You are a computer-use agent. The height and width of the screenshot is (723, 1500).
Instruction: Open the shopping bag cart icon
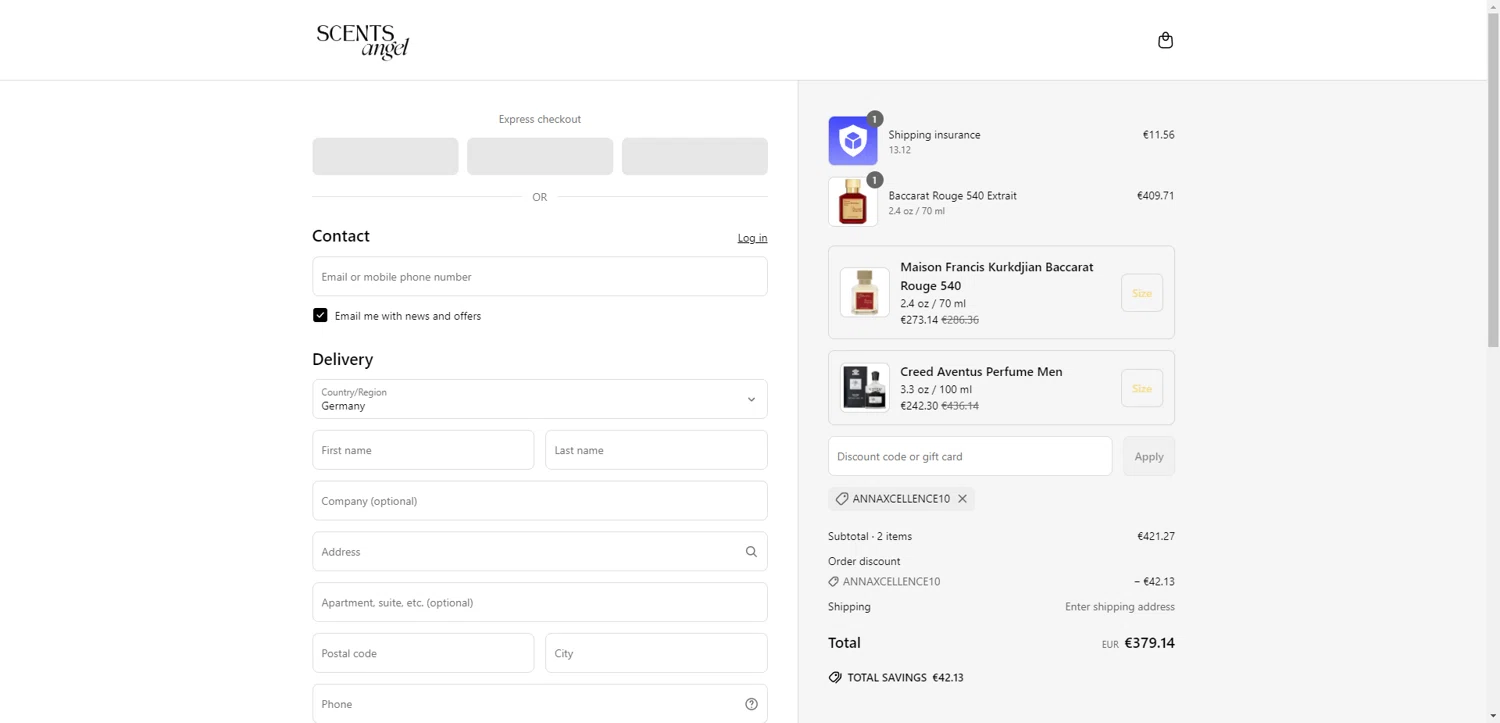tap(1165, 40)
